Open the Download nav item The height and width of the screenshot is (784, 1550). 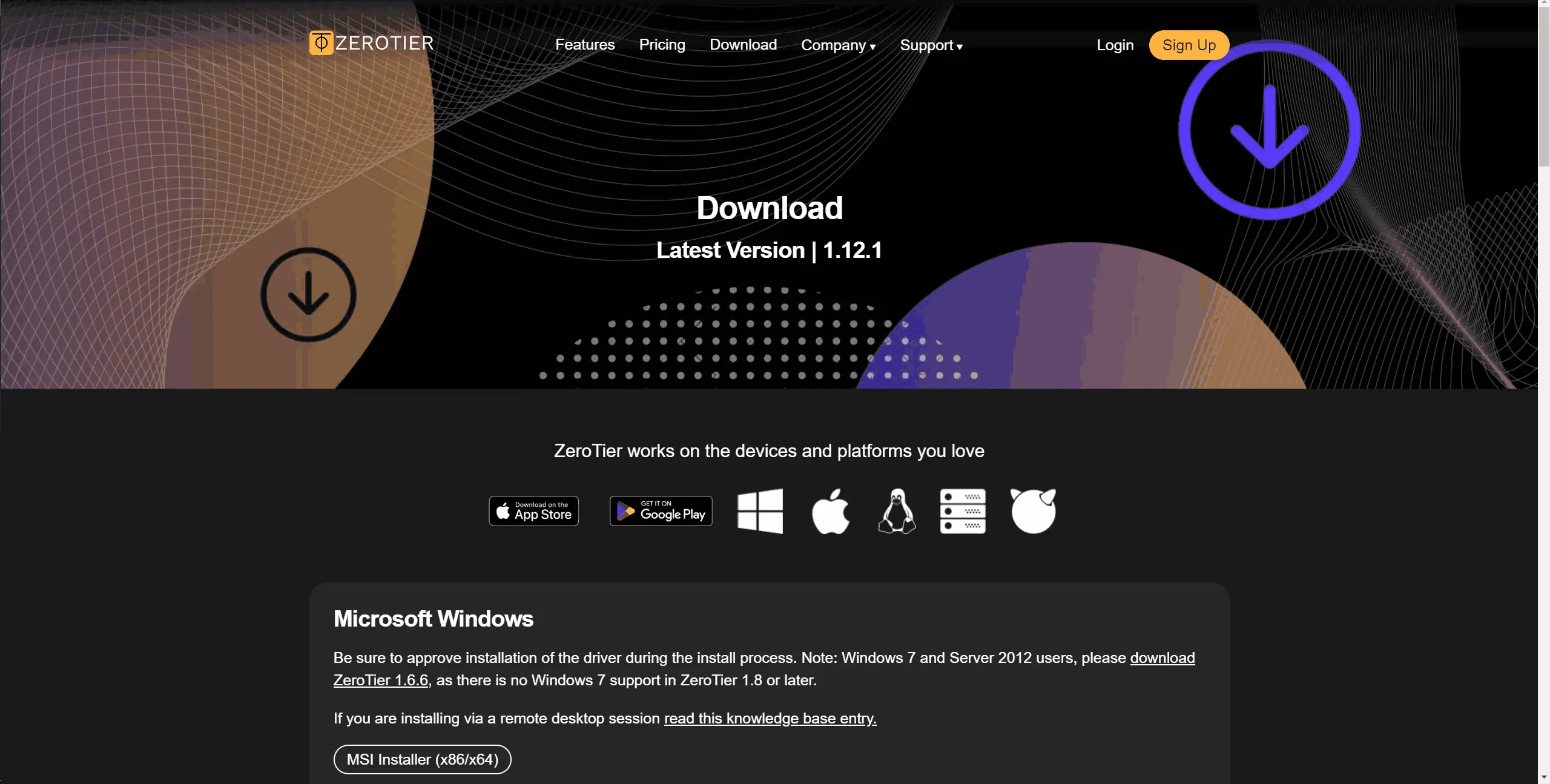pos(743,45)
